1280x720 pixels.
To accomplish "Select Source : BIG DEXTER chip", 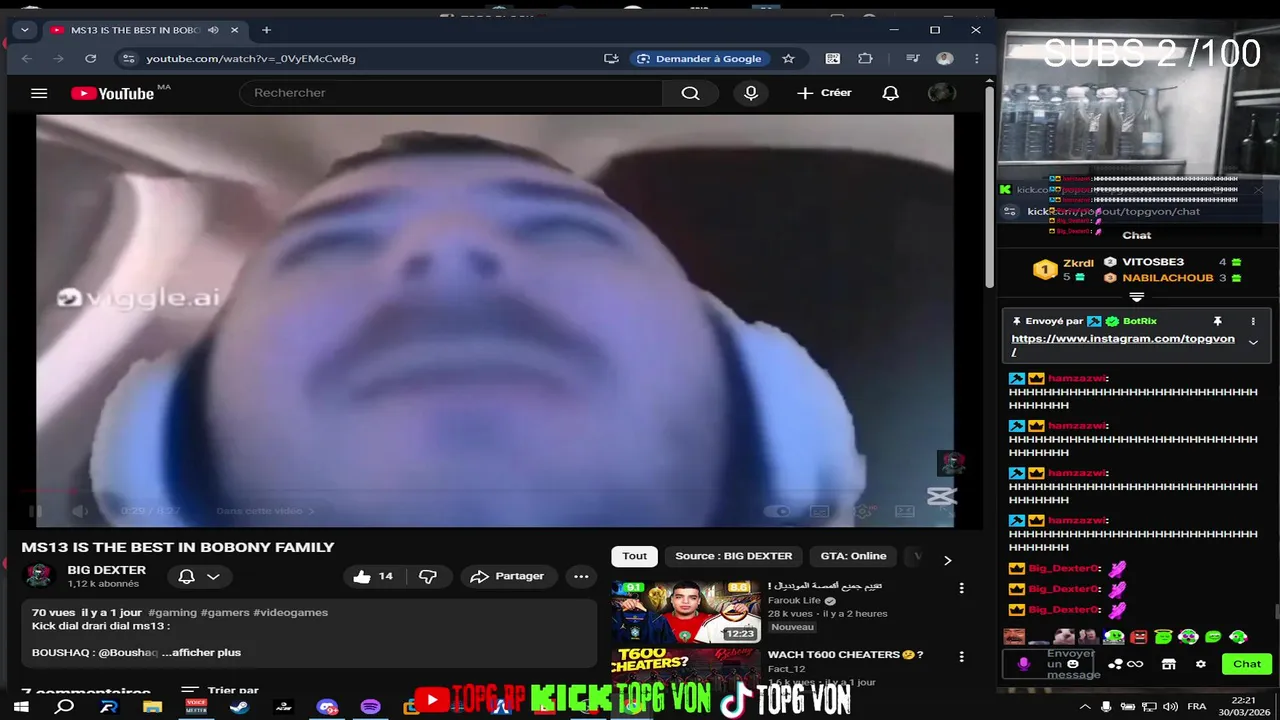I will [733, 556].
